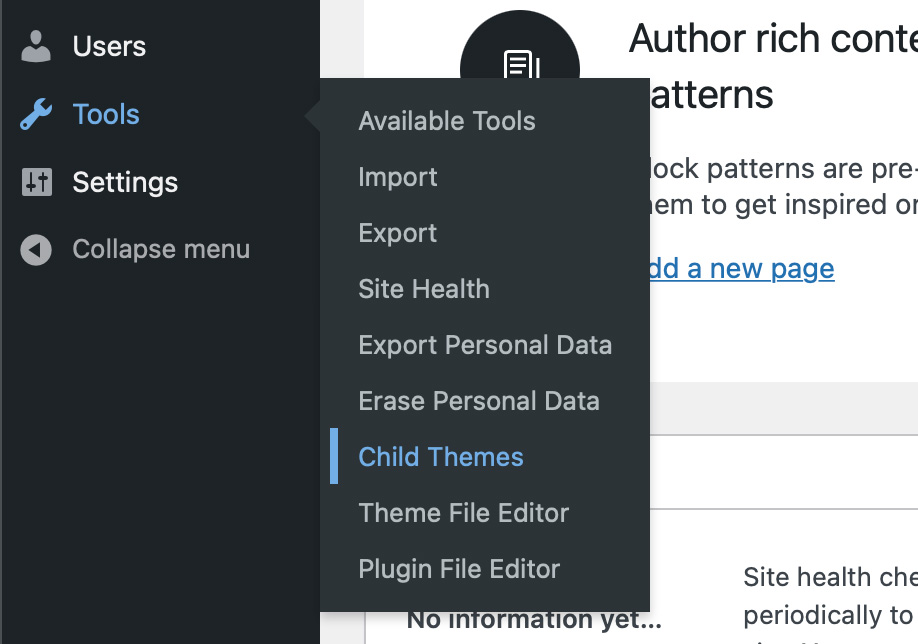Click the Tools wrench icon
The width and height of the screenshot is (918, 644).
pos(36,115)
